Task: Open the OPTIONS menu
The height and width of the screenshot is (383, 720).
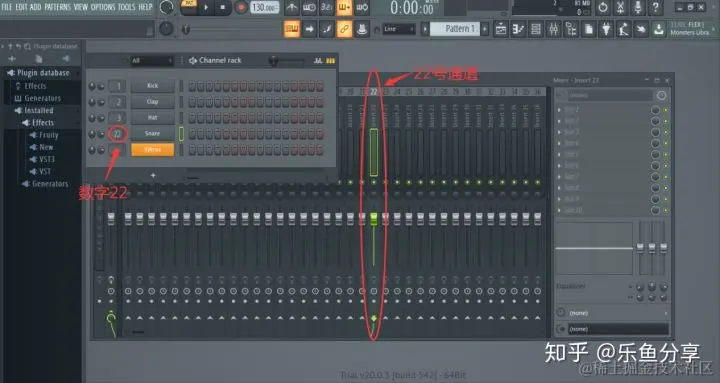Action: coord(103,7)
